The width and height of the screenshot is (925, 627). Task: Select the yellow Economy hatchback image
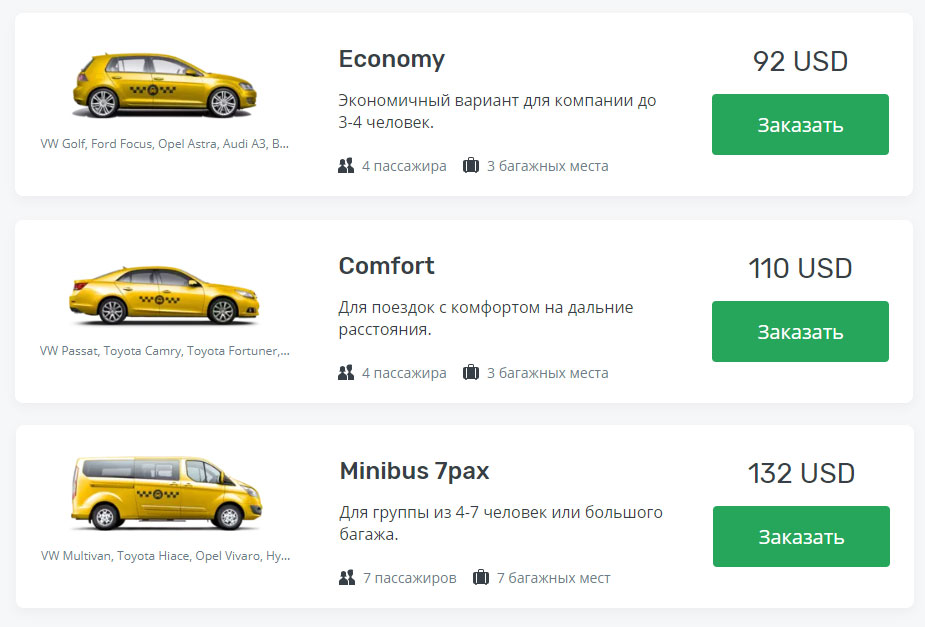[165, 86]
